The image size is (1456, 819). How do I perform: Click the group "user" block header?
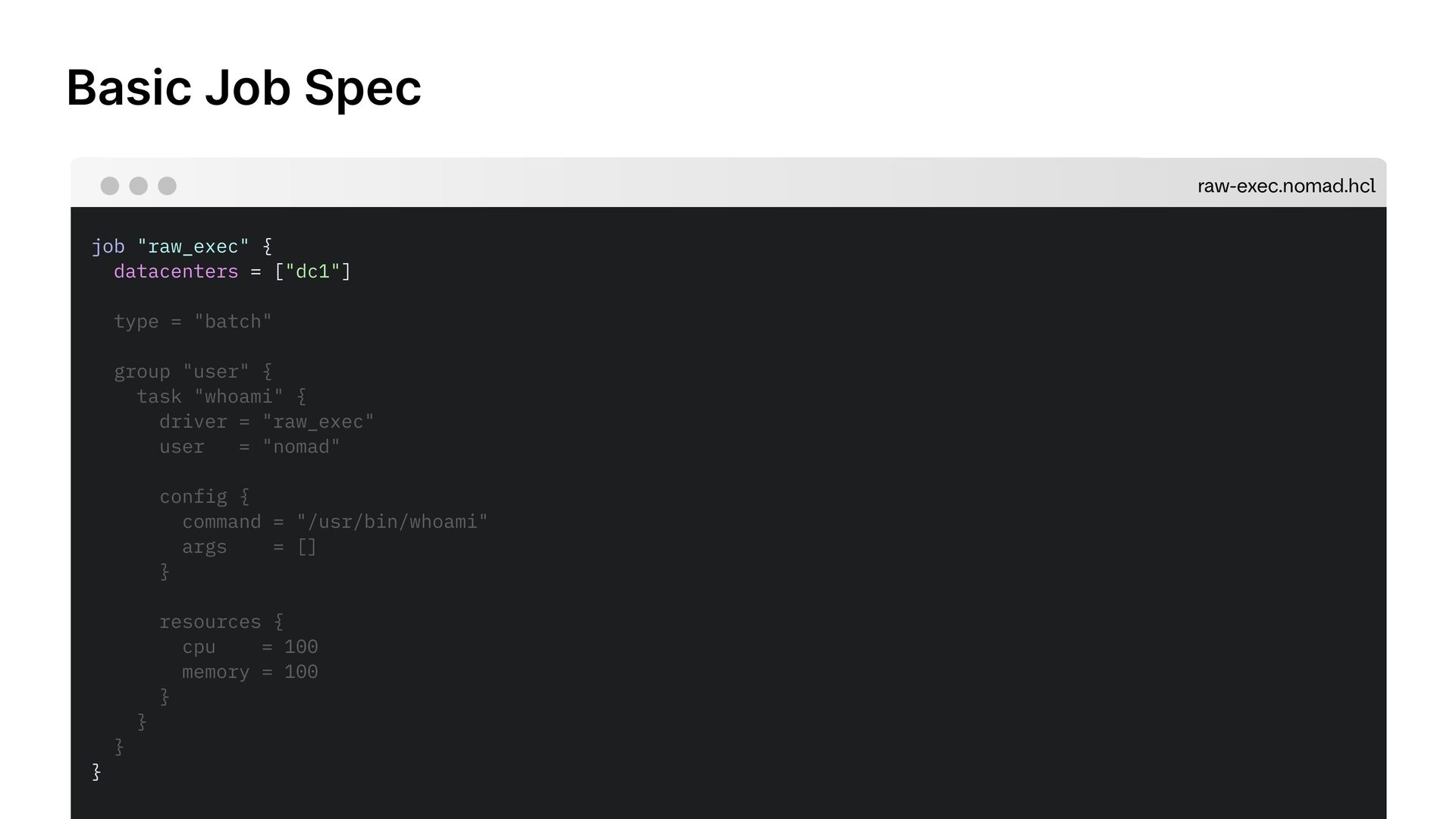click(193, 372)
